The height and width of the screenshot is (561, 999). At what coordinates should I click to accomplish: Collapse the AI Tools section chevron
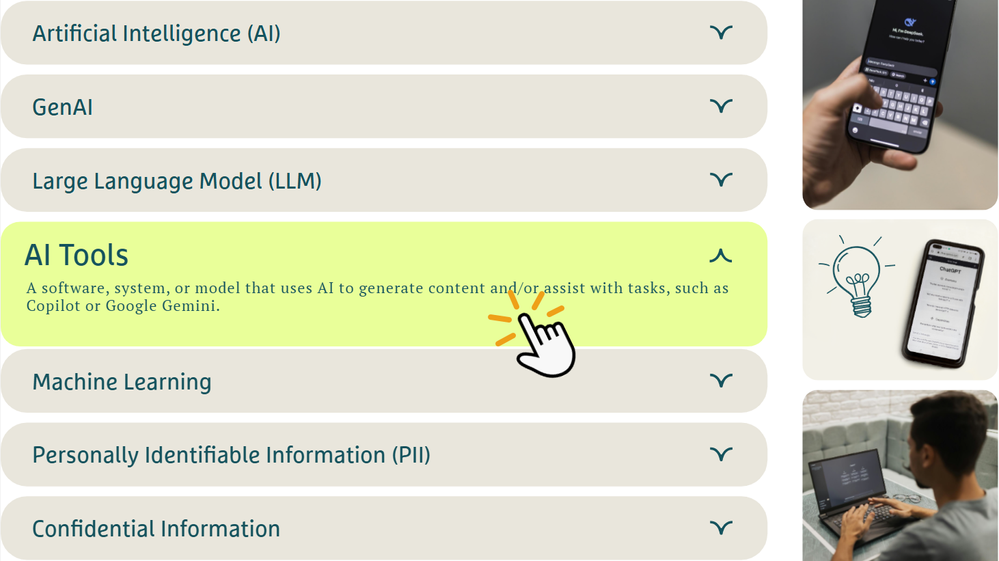[720, 255]
